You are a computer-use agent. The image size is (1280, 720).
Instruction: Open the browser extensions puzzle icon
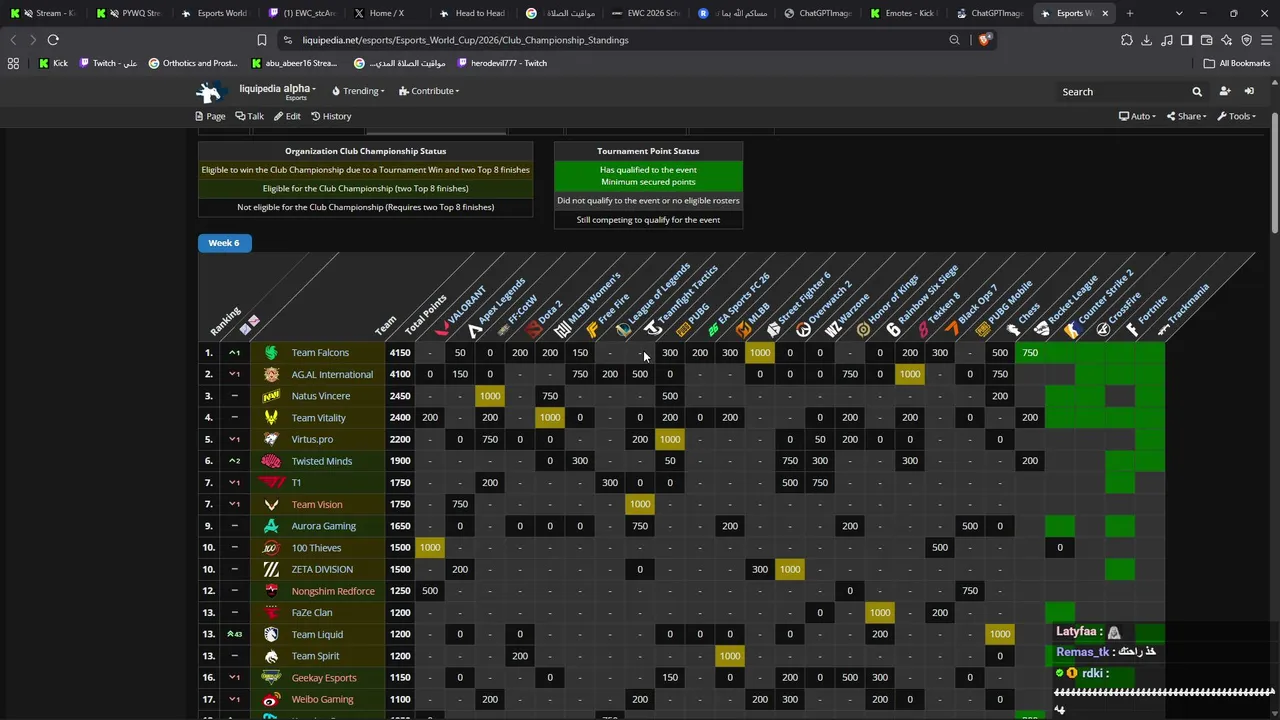coord(1127,40)
